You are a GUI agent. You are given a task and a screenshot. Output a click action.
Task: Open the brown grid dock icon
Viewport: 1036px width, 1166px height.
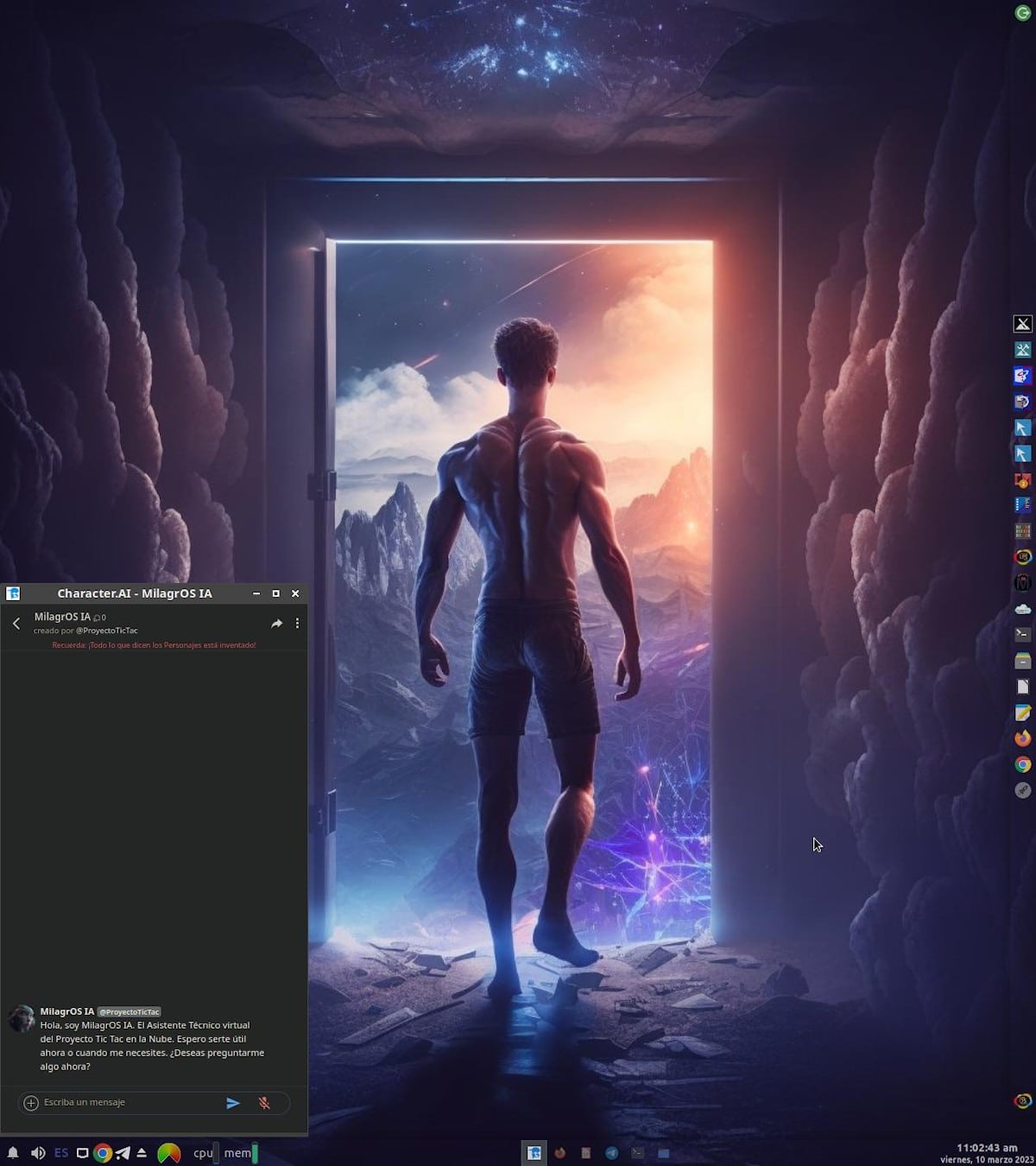click(x=1023, y=531)
